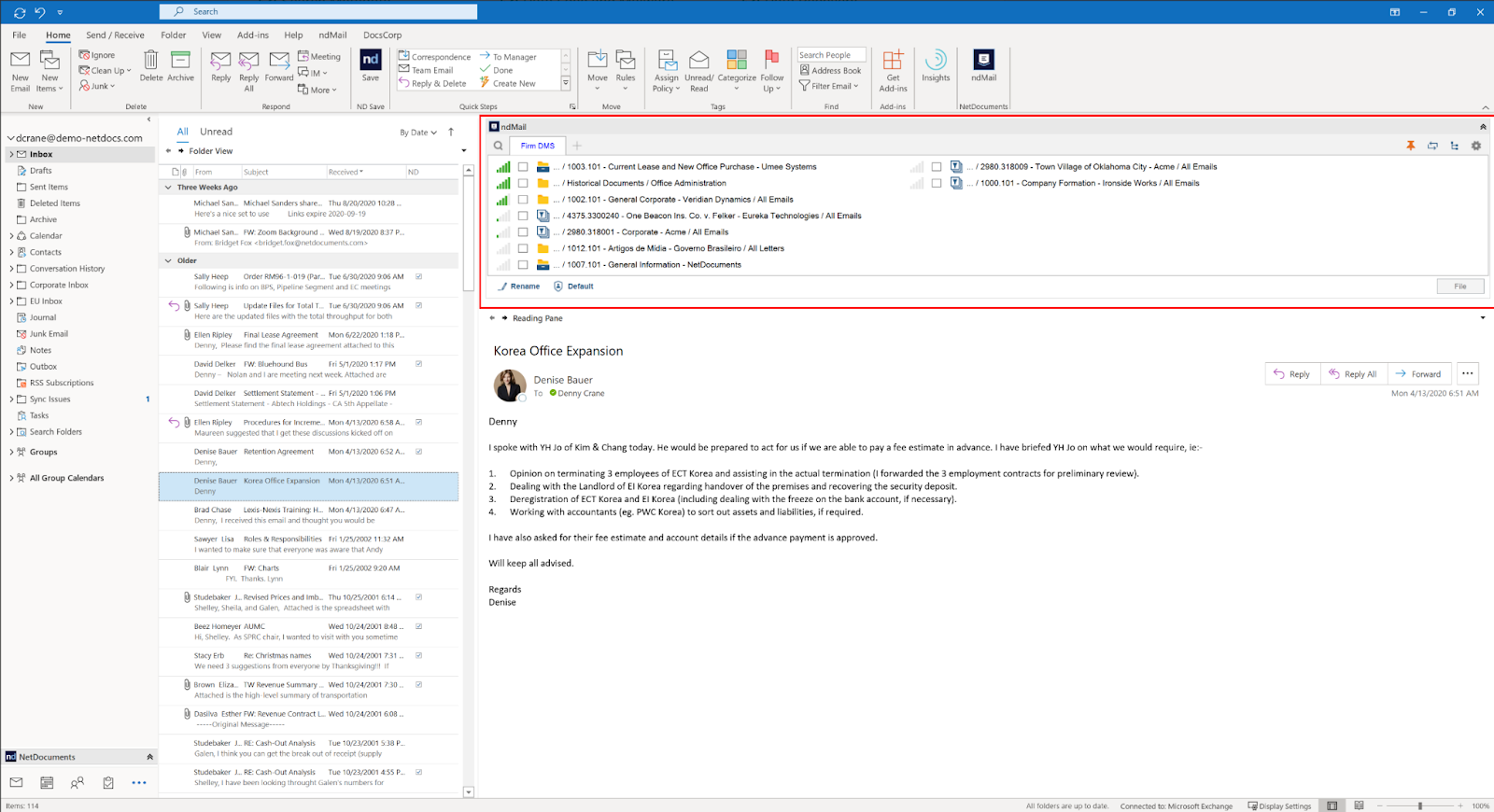The image size is (1494, 812).
Task: Click Assign Policy icon in Tags group
Action: pyautogui.click(x=667, y=61)
